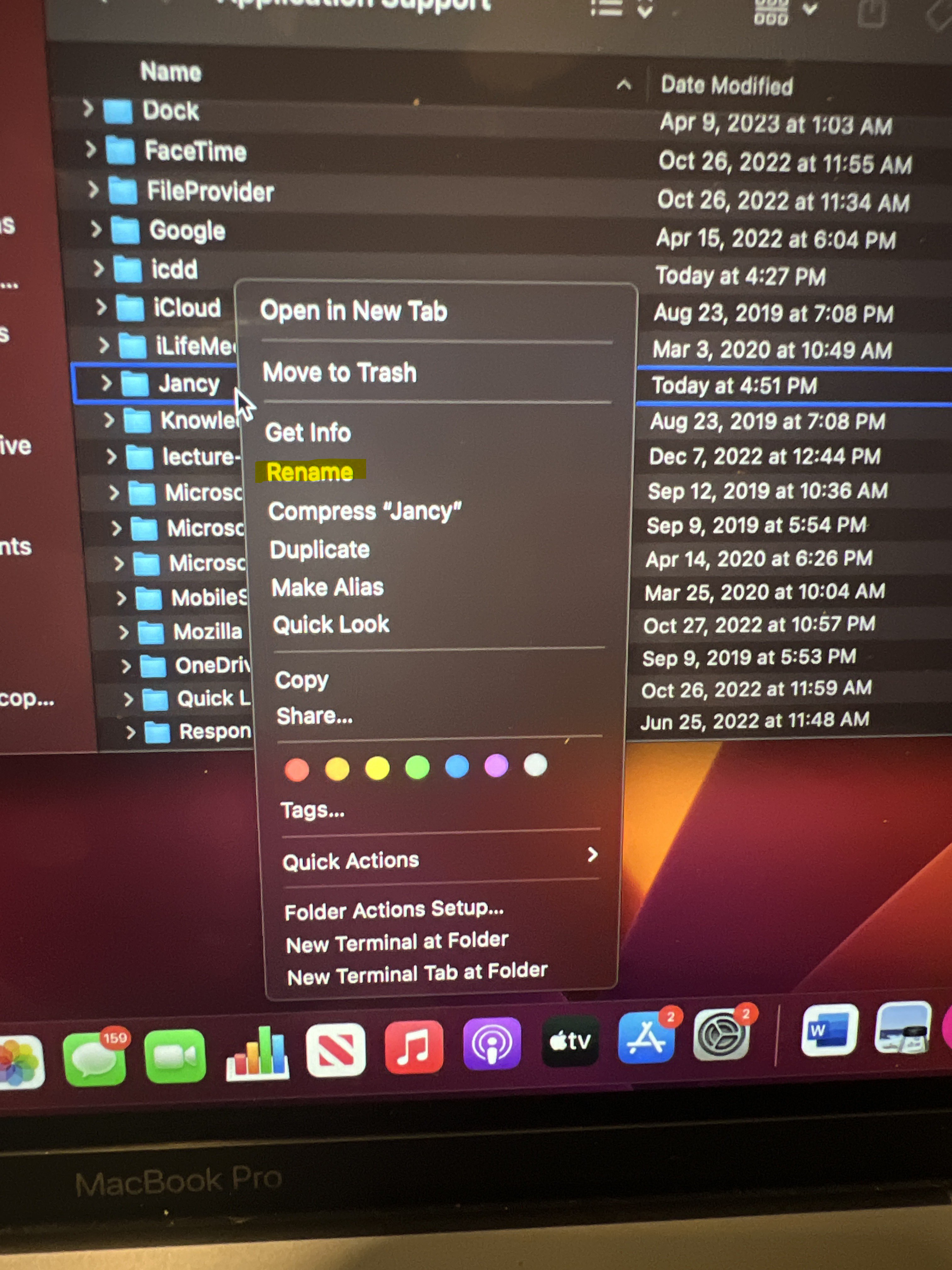Select the FaceTime folder icon in list

[121, 151]
